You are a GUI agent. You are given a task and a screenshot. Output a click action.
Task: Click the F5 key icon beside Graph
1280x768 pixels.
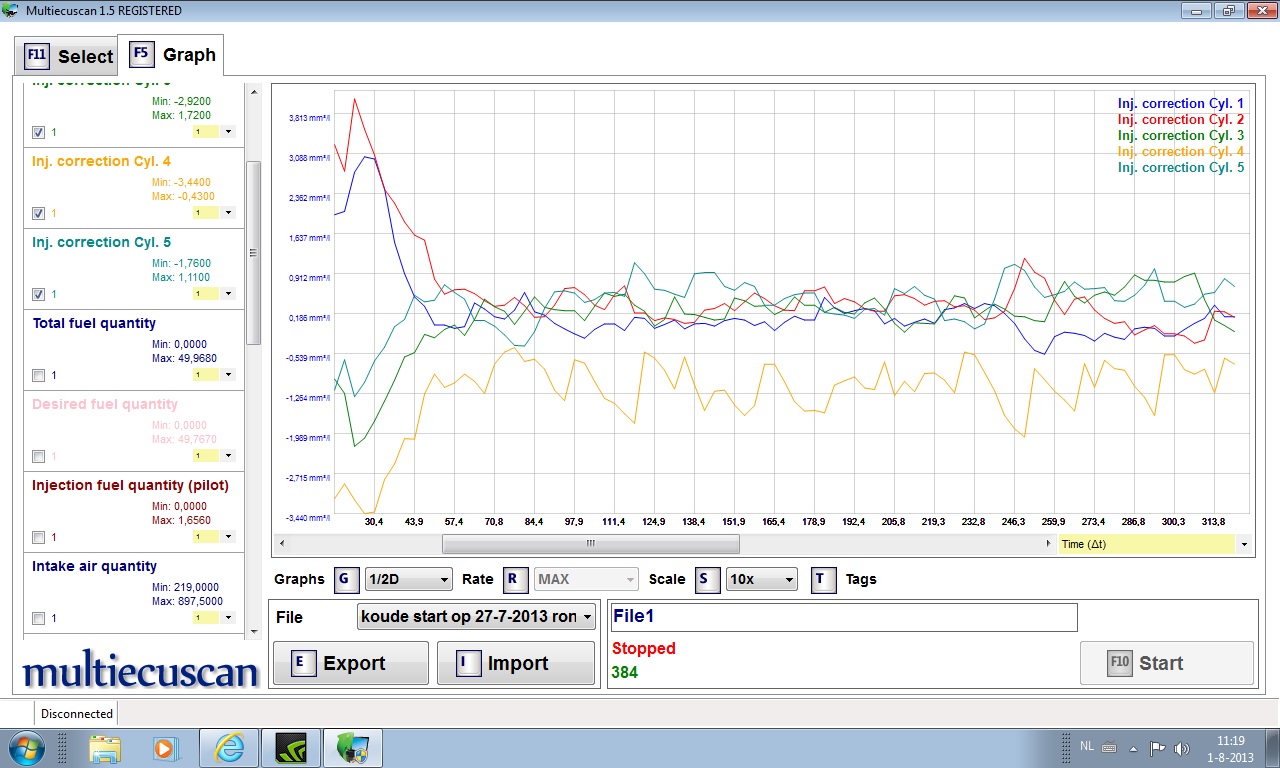tap(141, 54)
